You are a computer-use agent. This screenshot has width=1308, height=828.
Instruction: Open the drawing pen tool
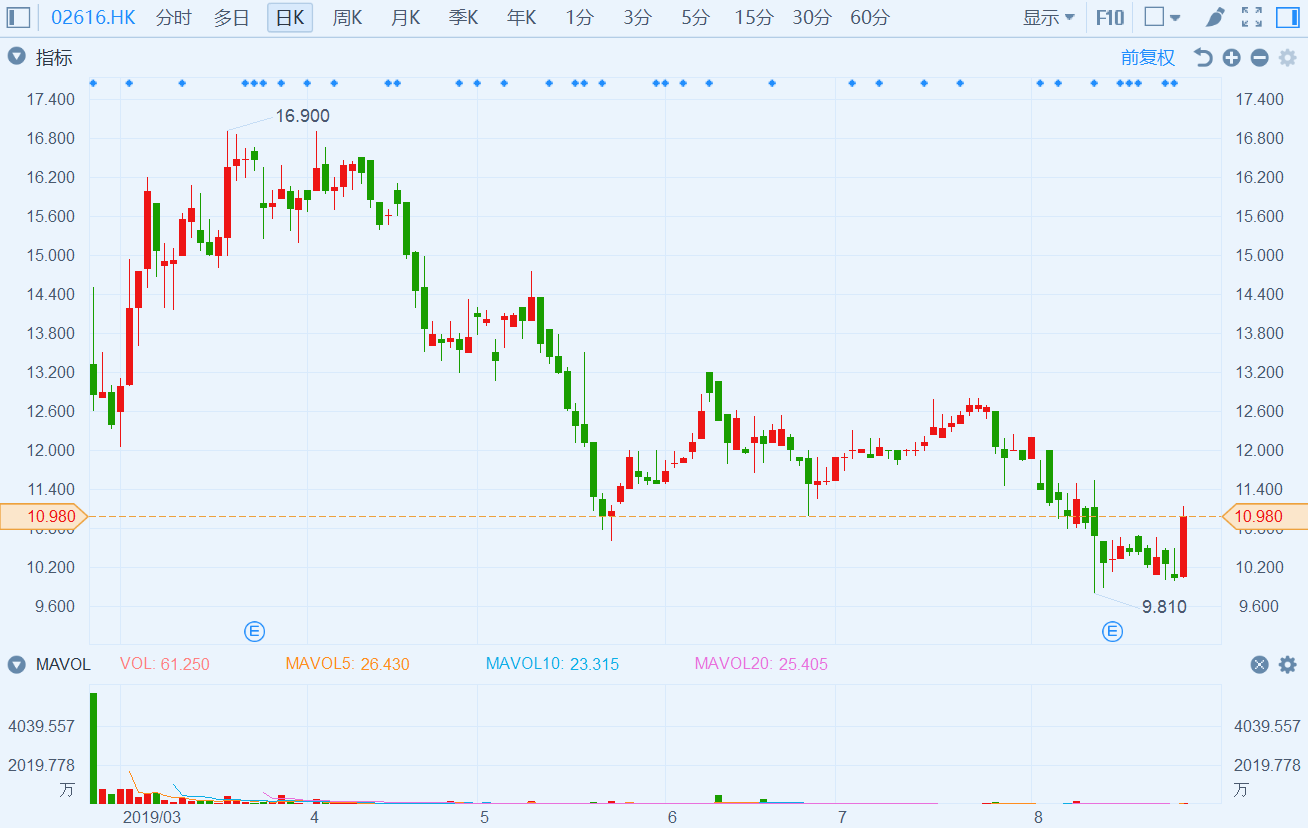(1215, 17)
